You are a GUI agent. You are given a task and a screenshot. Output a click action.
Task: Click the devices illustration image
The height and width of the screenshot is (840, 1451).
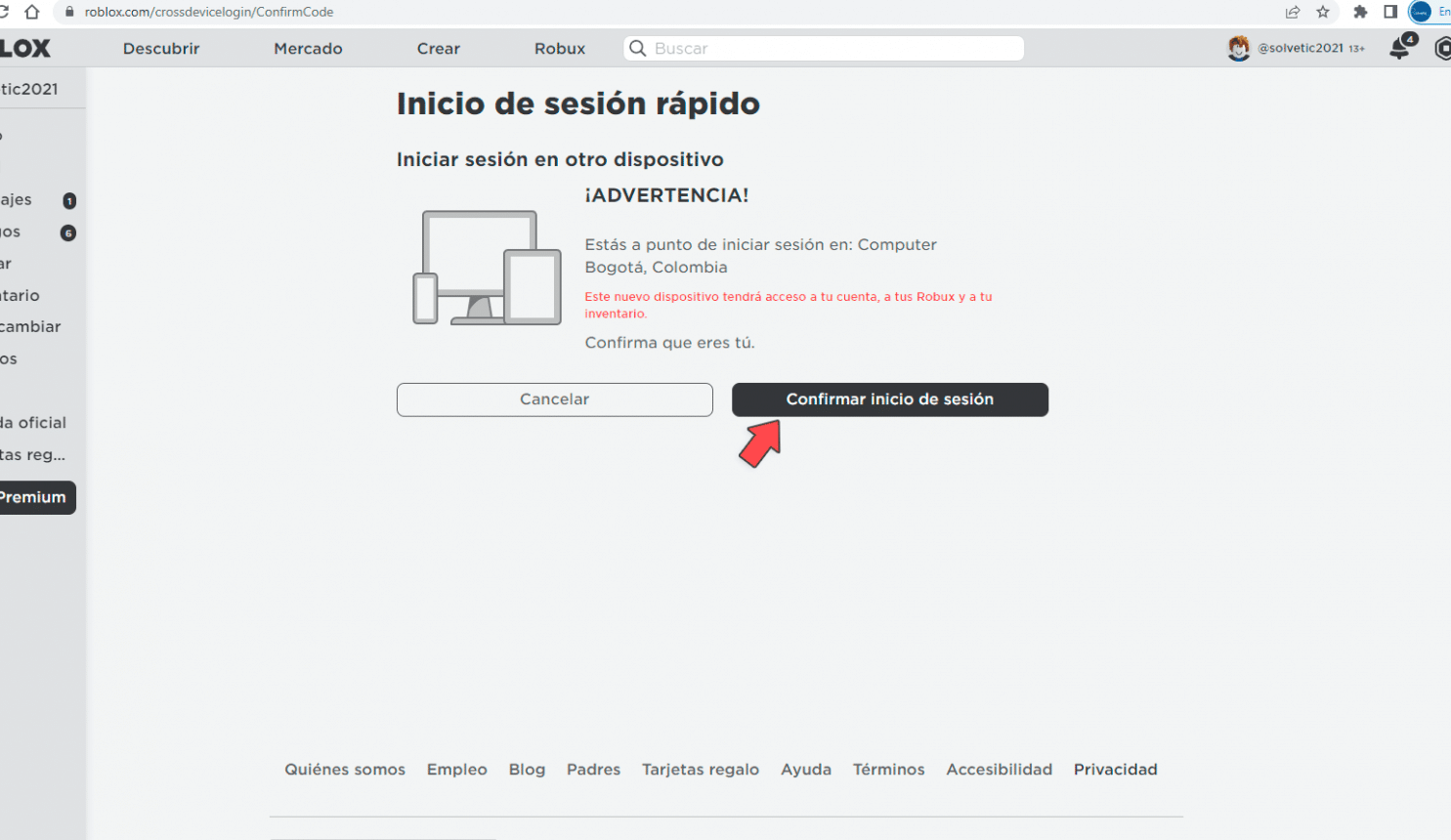(x=488, y=269)
